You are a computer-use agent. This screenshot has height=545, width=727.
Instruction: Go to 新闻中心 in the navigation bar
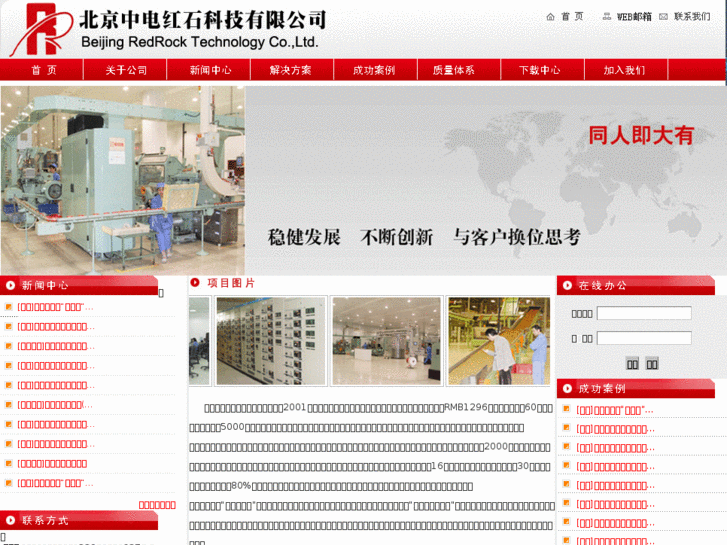pos(210,70)
